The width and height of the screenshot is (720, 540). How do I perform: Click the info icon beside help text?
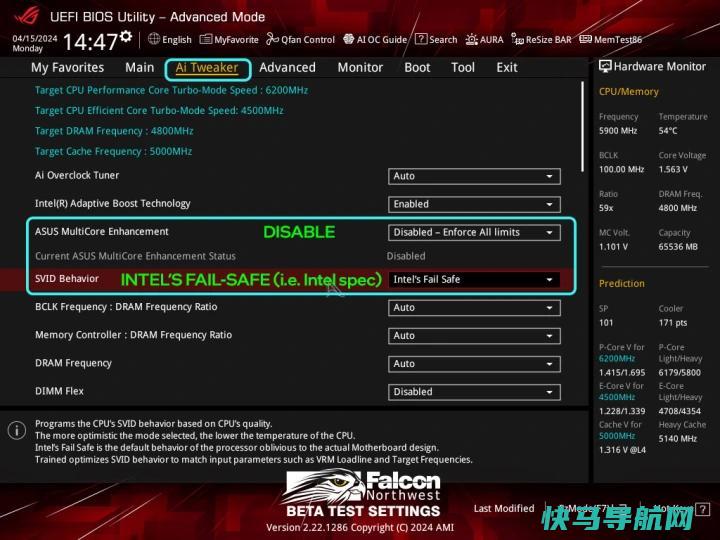(17, 430)
